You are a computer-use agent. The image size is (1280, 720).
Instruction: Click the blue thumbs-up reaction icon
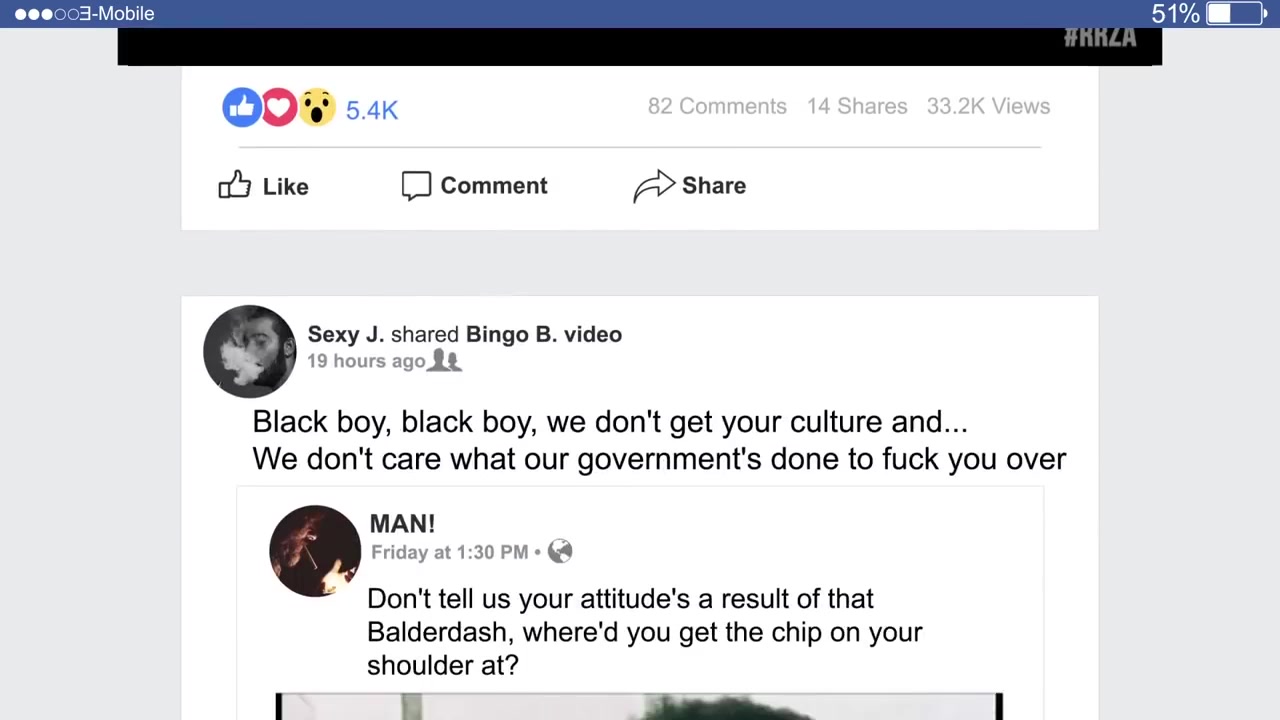coord(241,107)
